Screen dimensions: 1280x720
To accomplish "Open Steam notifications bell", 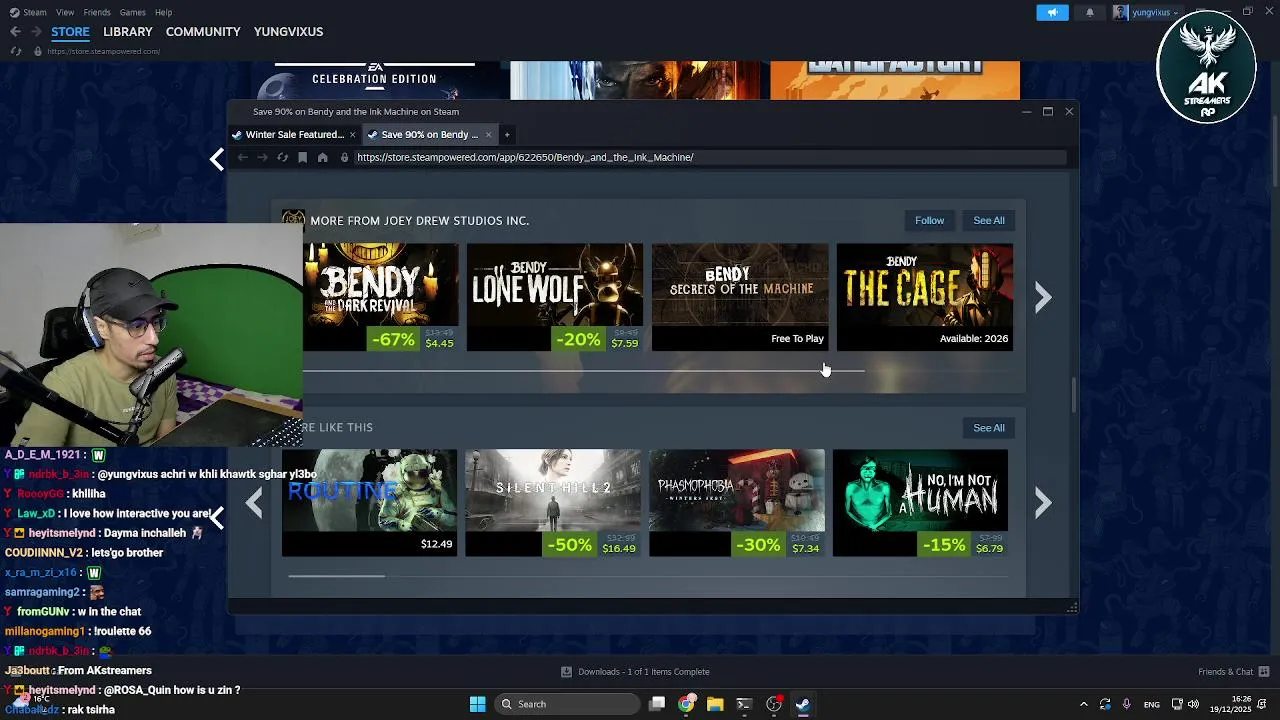I will 1089,12.
